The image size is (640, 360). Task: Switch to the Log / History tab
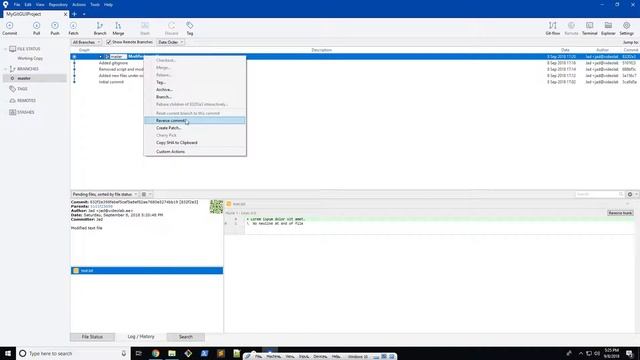tap(141, 337)
